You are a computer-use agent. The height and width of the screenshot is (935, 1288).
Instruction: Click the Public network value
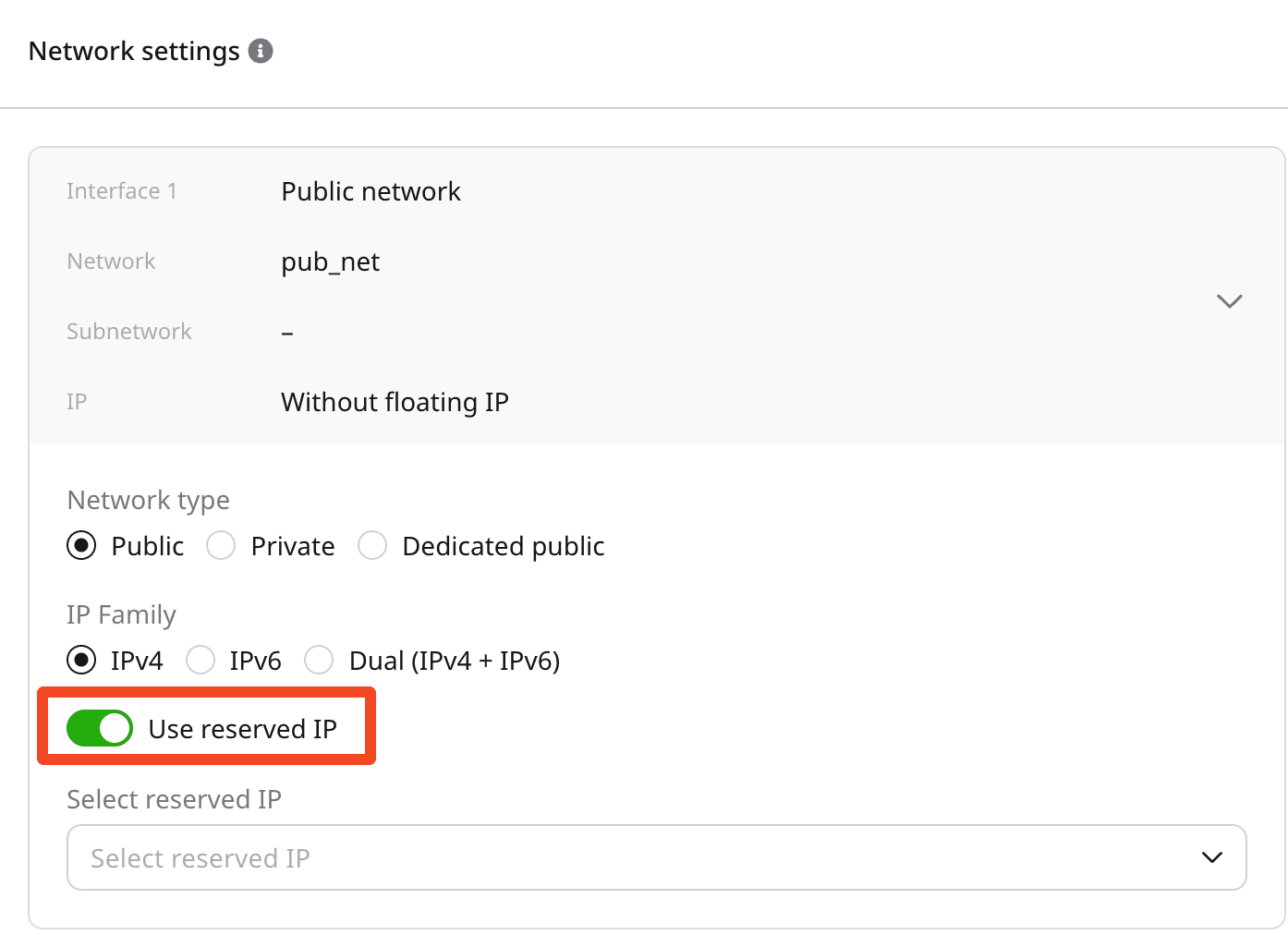(x=371, y=191)
